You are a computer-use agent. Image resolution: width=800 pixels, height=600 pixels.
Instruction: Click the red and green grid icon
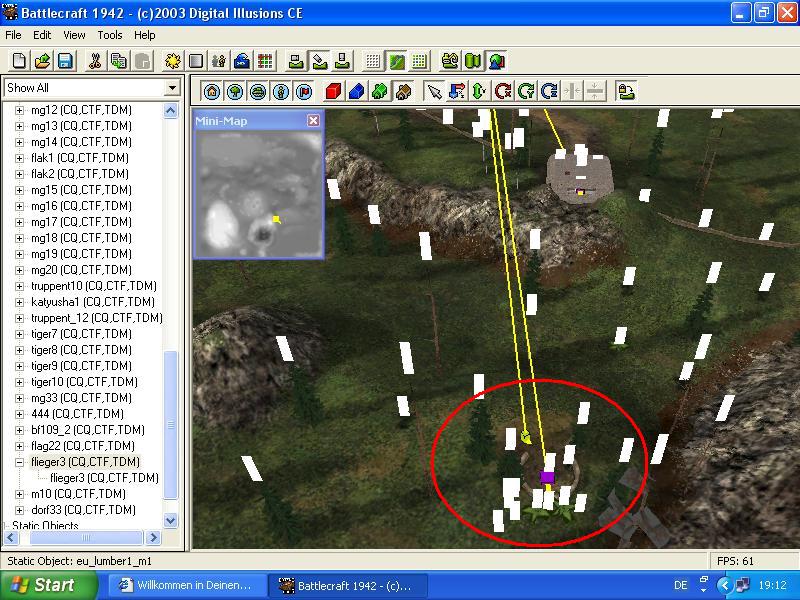coord(265,61)
